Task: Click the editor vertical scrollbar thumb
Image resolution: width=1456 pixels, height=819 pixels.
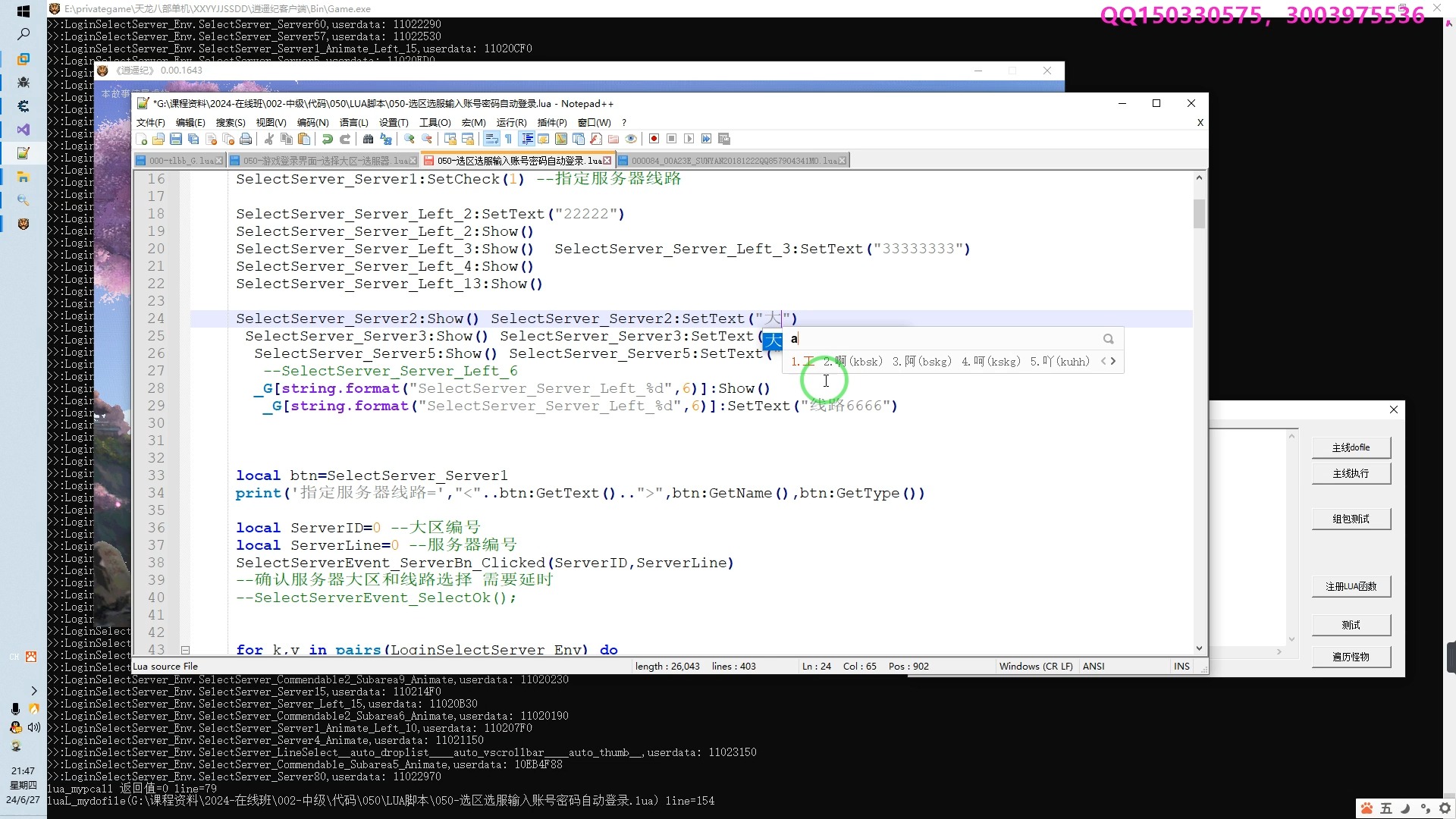Action: [x=1199, y=214]
